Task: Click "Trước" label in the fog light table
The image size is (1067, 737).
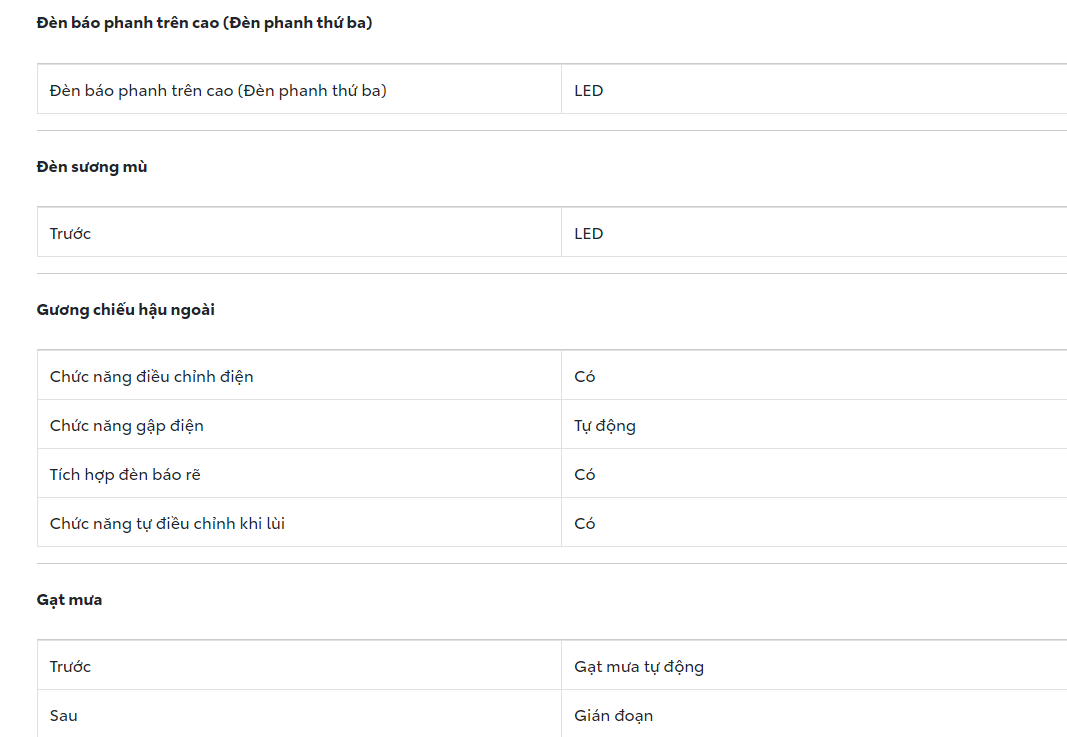Action: click(70, 234)
